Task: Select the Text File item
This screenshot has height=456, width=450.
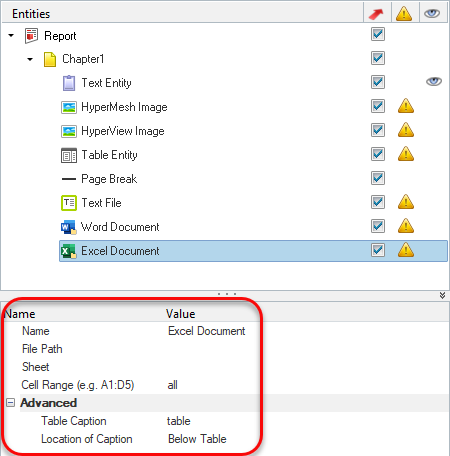Action: [x=101, y=203]
